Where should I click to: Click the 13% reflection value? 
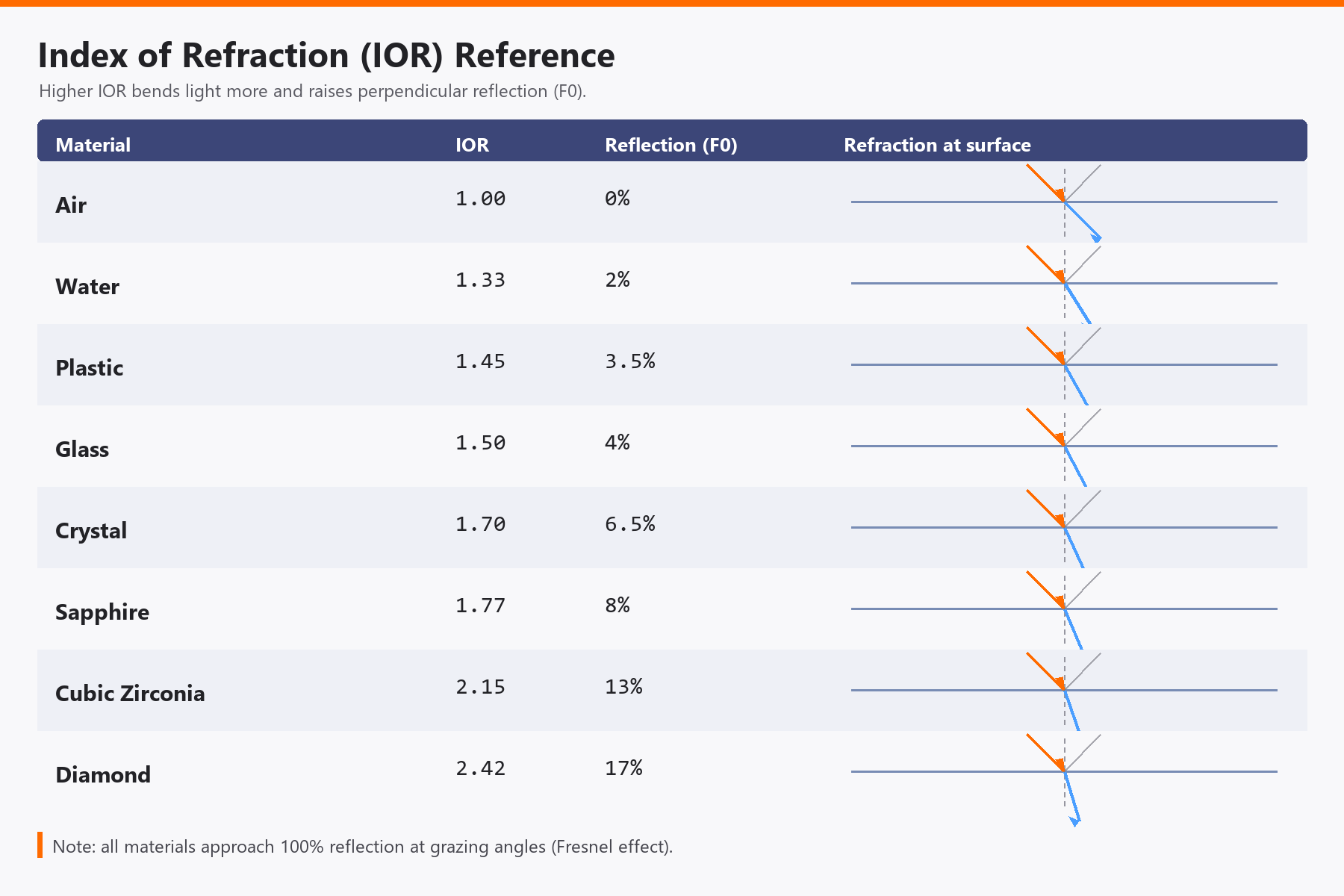pyautogui.click(x=623, y=687)
